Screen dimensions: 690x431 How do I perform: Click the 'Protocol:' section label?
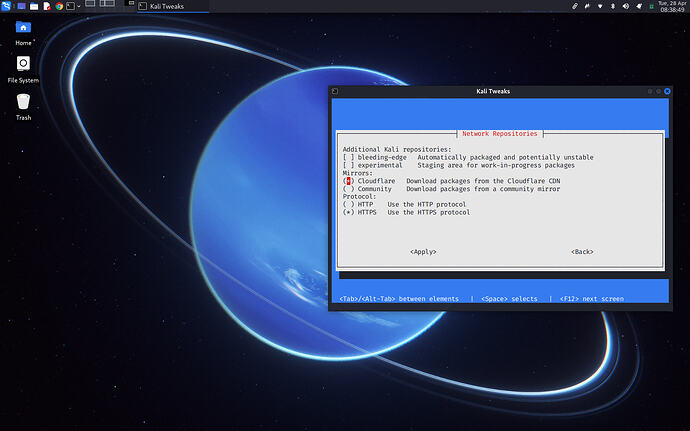tap(360, 196)
